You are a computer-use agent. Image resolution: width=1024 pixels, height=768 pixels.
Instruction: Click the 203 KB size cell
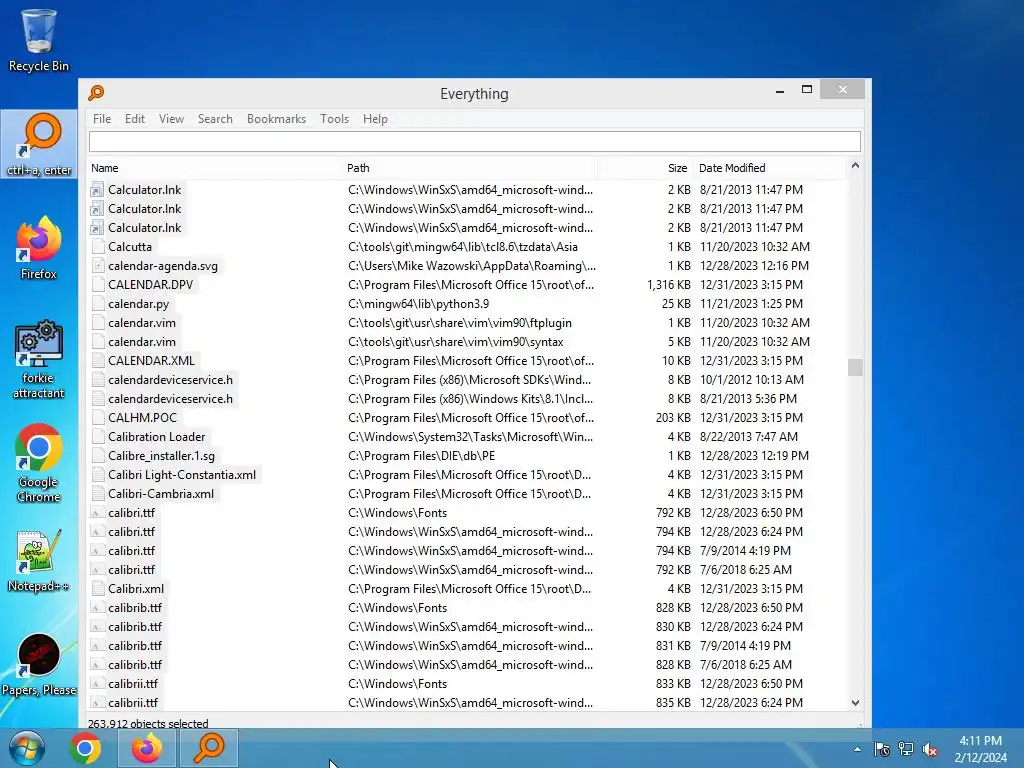click(x=673, y=417)
